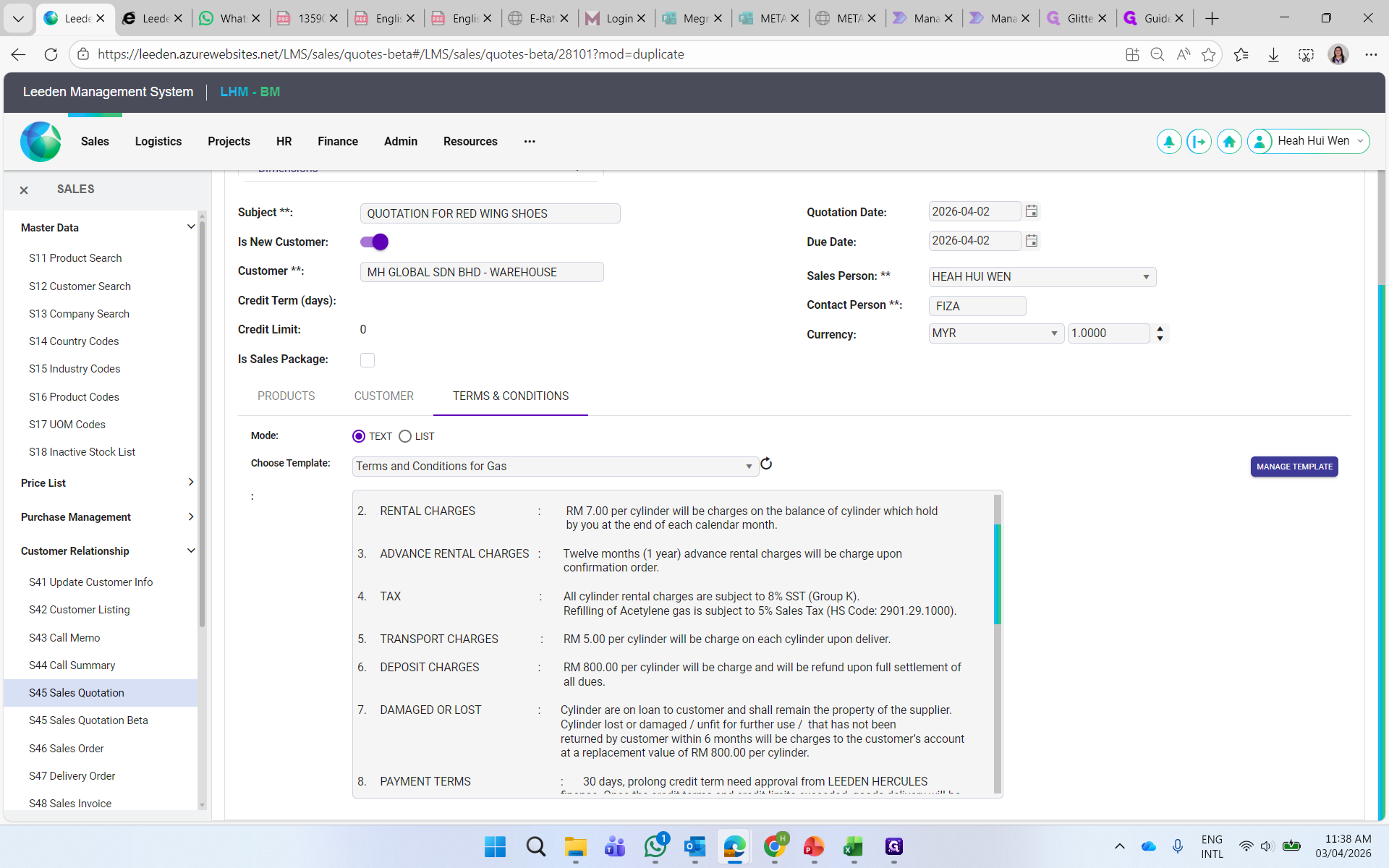Click the logout arrow icon
The image size is (1389, 868).
1199,142
